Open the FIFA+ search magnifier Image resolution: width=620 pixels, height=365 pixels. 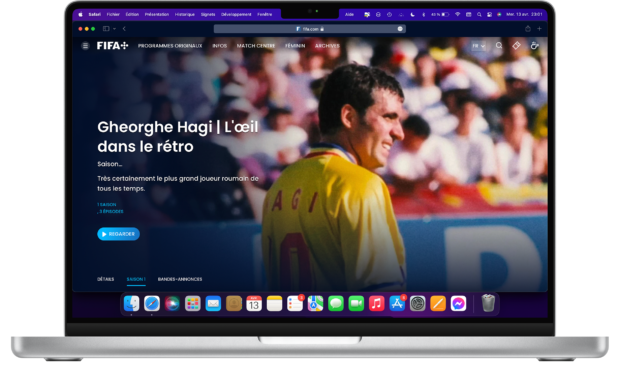click(499, 46)
